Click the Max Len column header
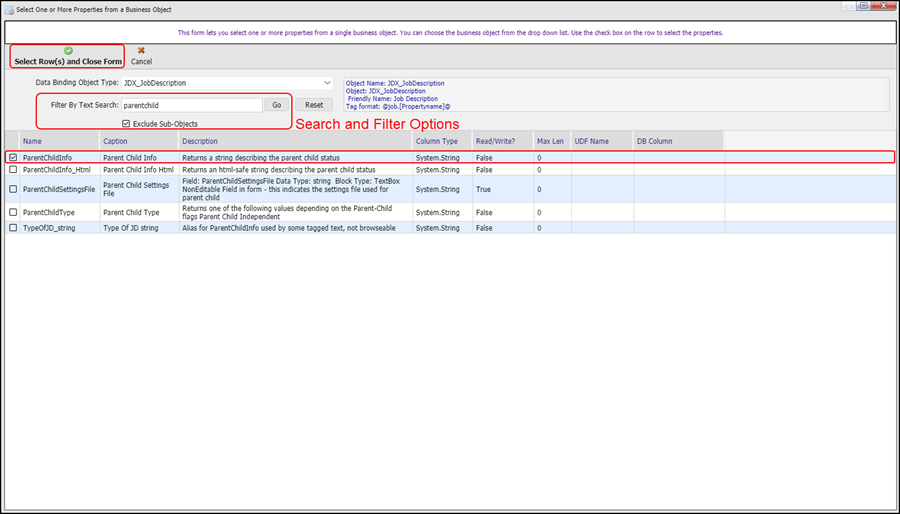The height and width of the screenshot is (514, 900). click(x=552, y=141)
